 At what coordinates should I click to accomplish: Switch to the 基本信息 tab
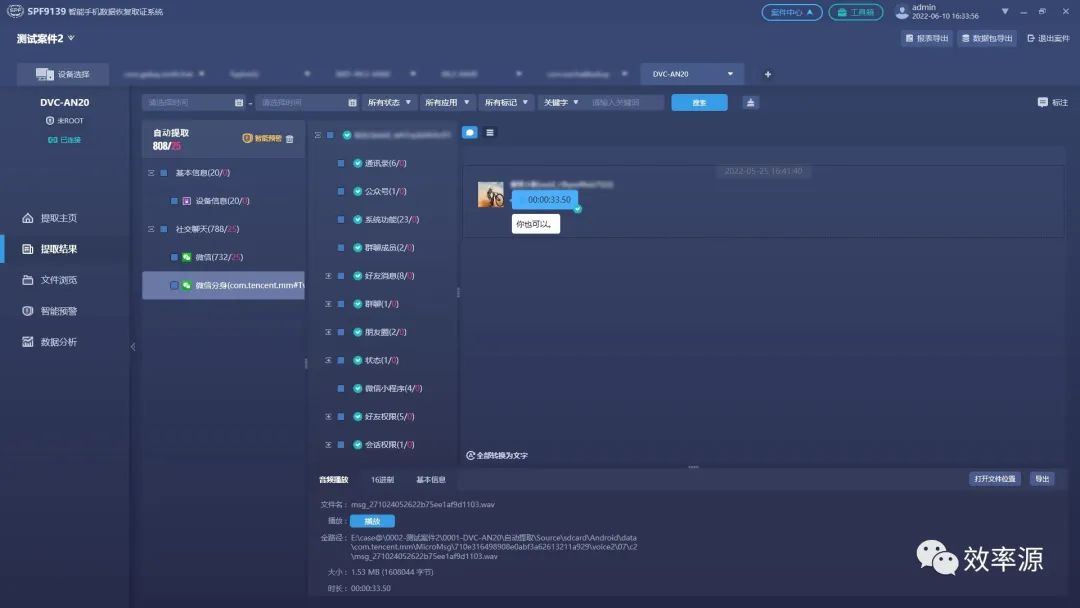pyautogui.click(x=430, y=479)
